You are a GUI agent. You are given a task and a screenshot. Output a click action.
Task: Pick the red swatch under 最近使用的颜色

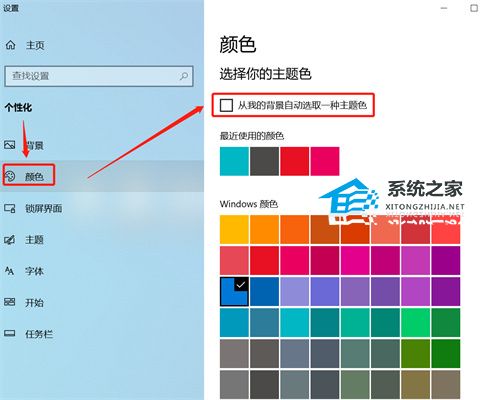(295, 161)
